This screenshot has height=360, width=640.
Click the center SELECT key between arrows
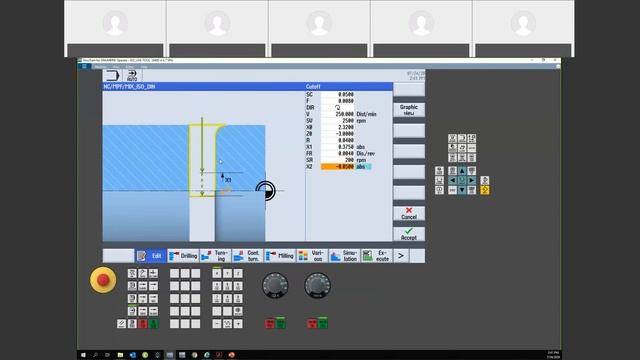462,180
